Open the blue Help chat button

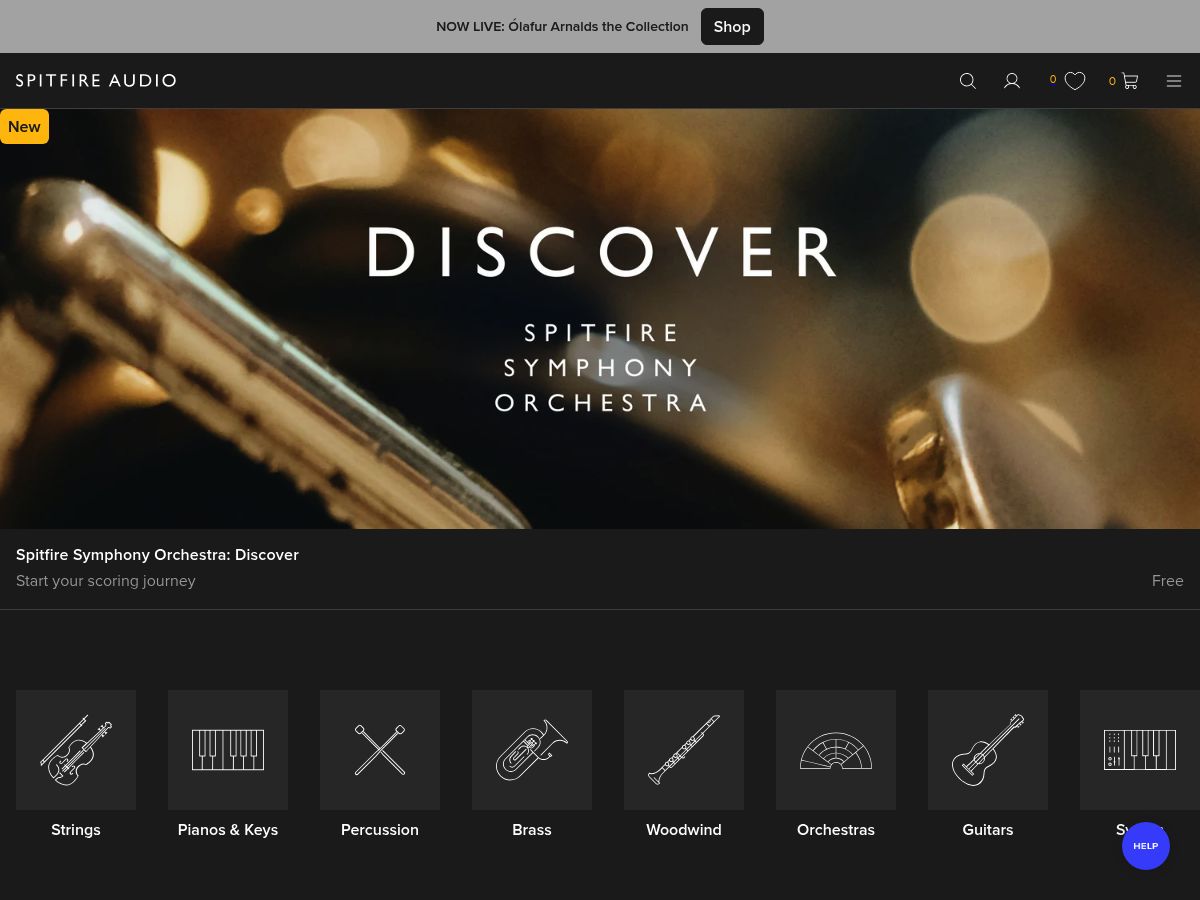1146,846
